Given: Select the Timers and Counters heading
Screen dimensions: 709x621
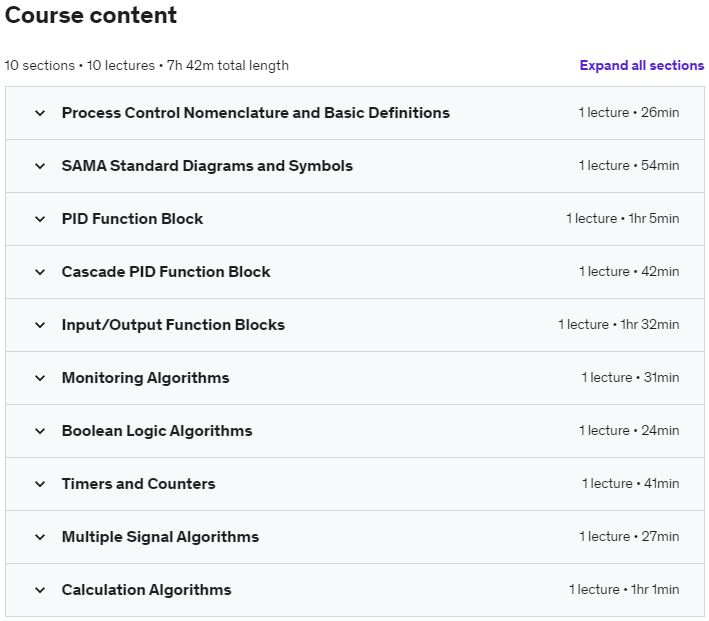Looking at the screenshot, I should tap(138, 484).
